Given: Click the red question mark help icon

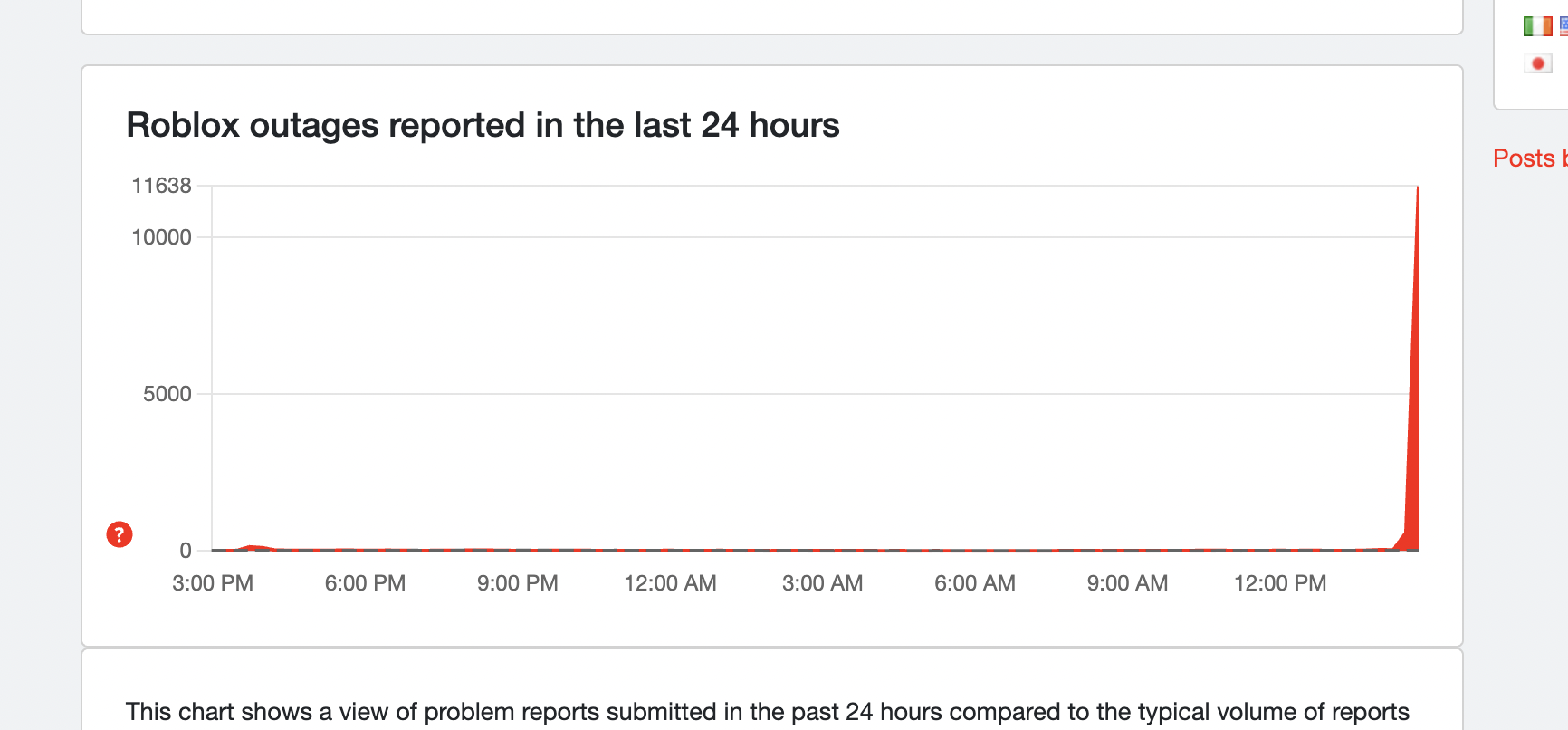Looking at the screenshot, I should [x=120, y=534].
